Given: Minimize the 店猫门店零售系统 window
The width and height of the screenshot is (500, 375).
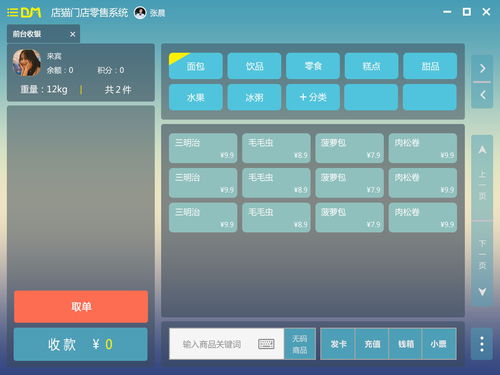Looking at the screenshot, I should coord(447,12).
